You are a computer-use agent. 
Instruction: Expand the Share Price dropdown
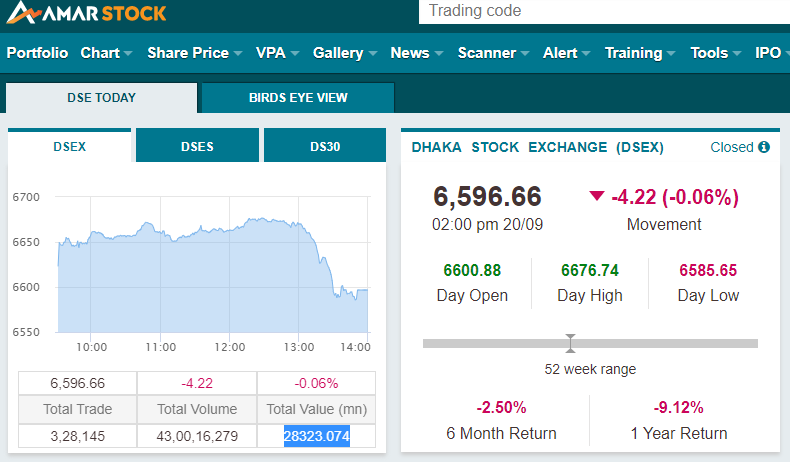(x=195, y=53)
